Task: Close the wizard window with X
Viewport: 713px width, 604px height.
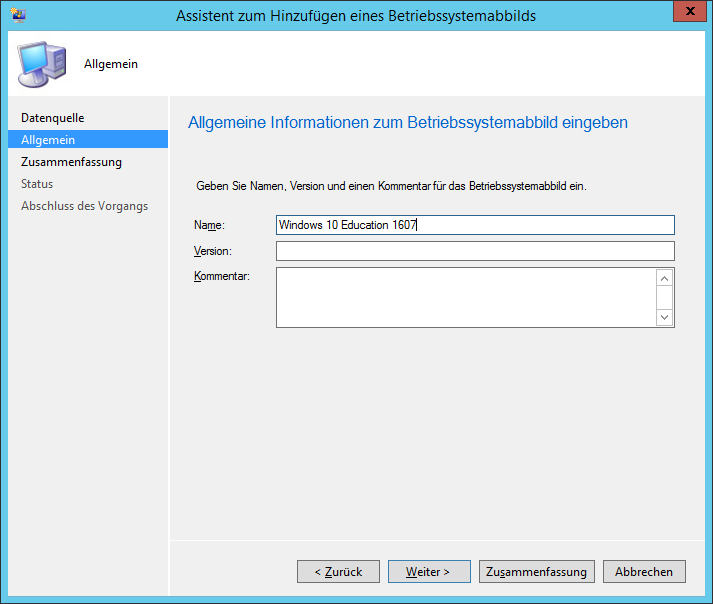Action: point(686,13)
